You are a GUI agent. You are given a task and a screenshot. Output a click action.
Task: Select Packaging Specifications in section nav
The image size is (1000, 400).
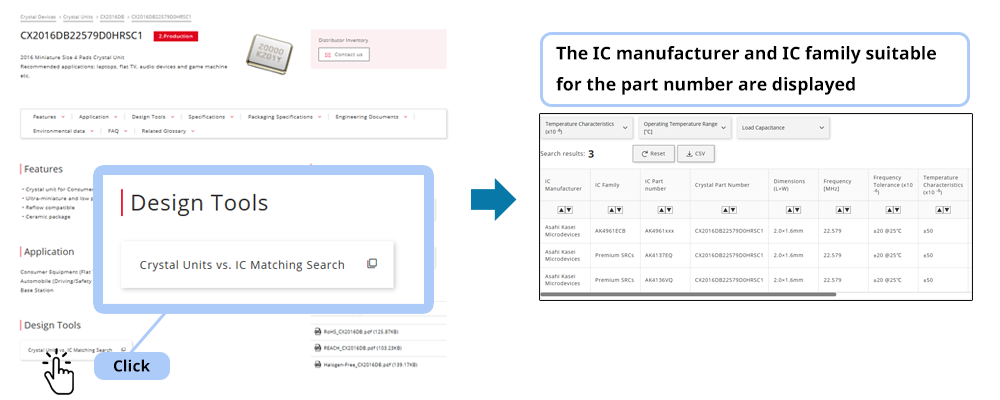(284, 117)
